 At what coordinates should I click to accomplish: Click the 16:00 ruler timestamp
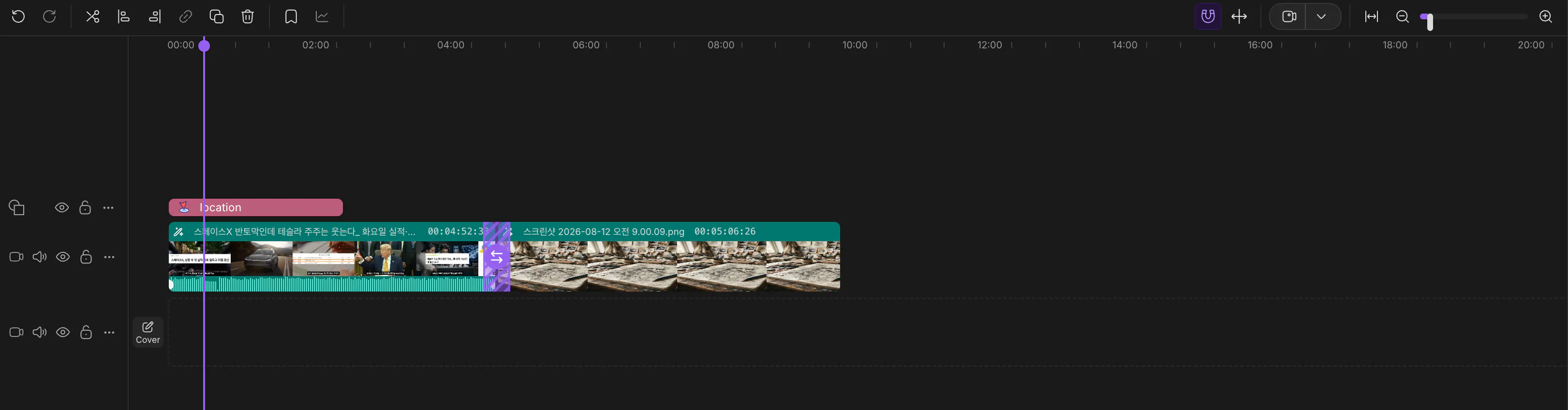[1259, 45]
